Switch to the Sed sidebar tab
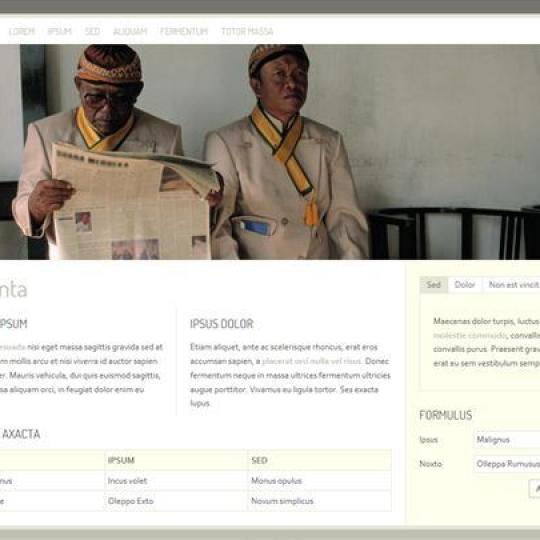Viewport: 540px width, 540px height. point(434,284)
